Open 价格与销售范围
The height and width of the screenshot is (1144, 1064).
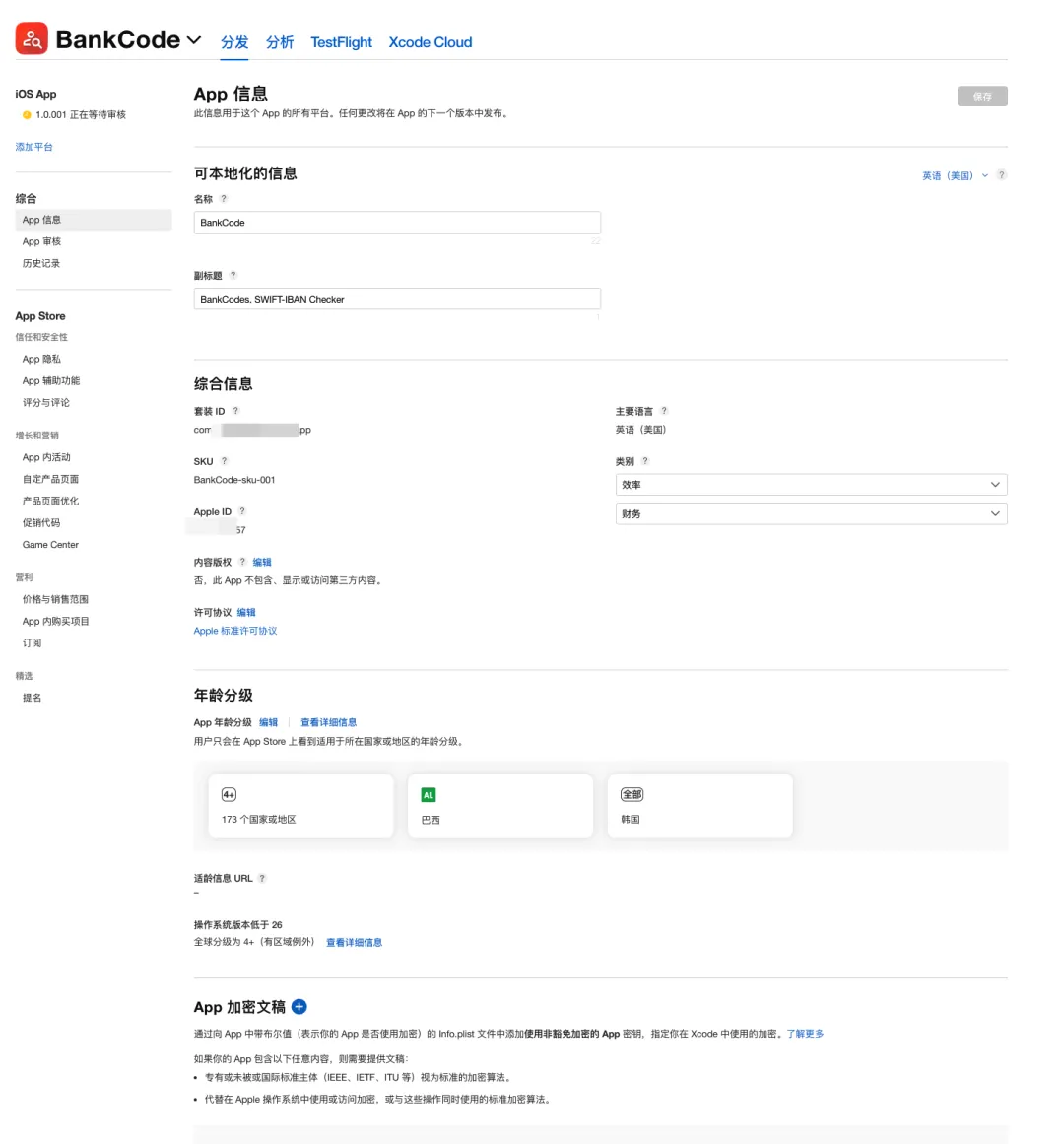click(x=55, y=600)
